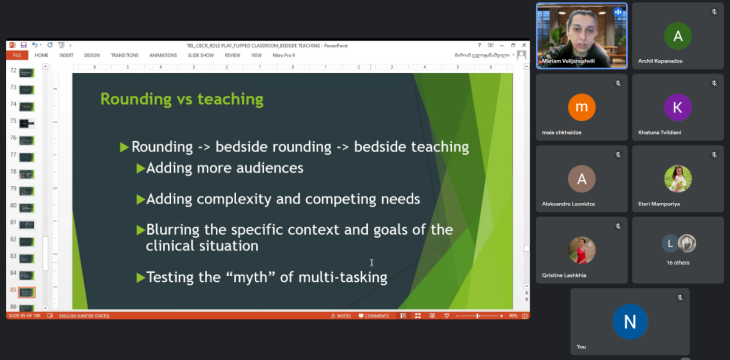Switch to Reading View icon in status bar
The image size is (730, 360).
point(432,316)
